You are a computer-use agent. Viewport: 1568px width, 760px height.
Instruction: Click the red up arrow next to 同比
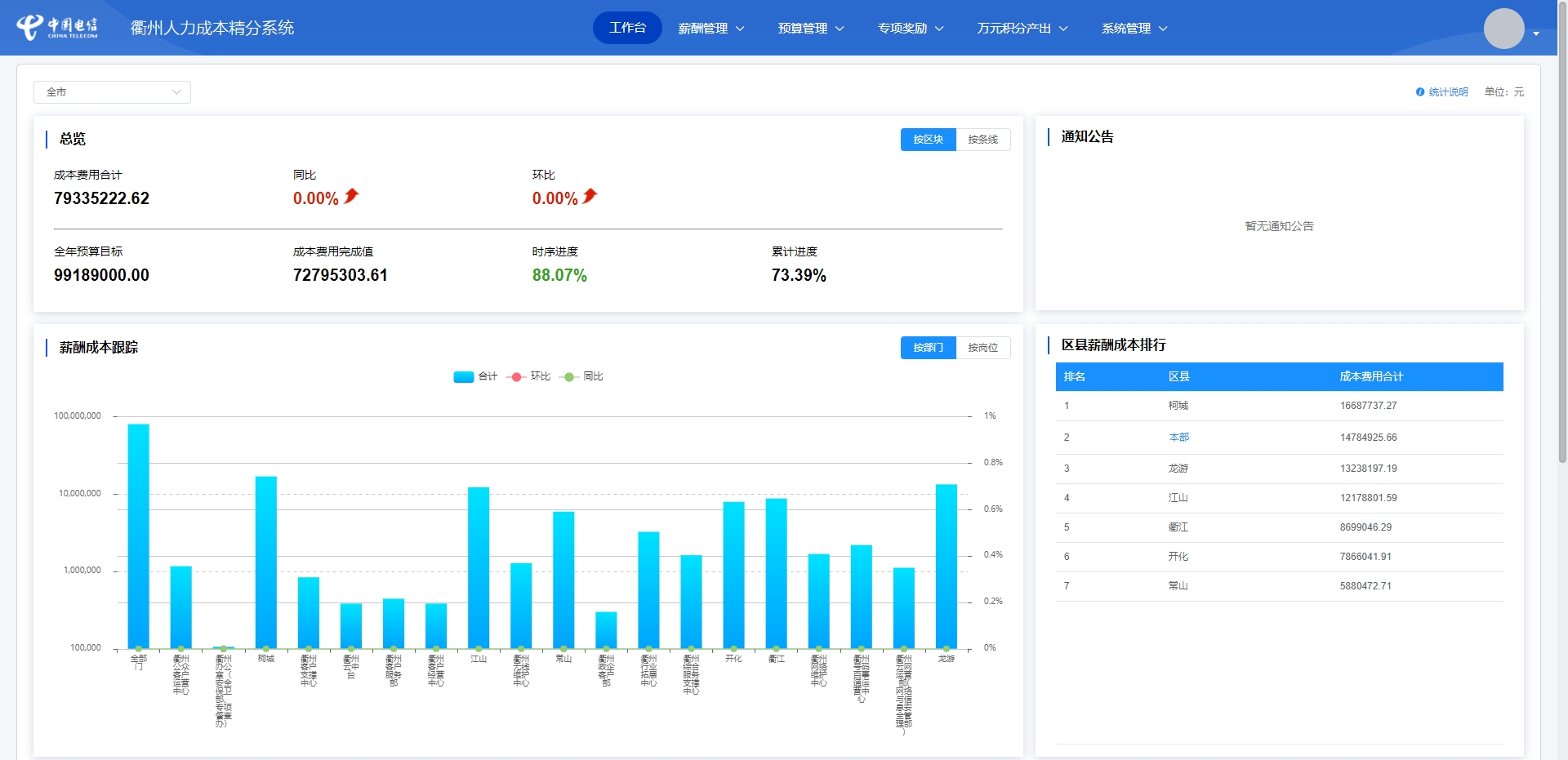tap(351, 196)
